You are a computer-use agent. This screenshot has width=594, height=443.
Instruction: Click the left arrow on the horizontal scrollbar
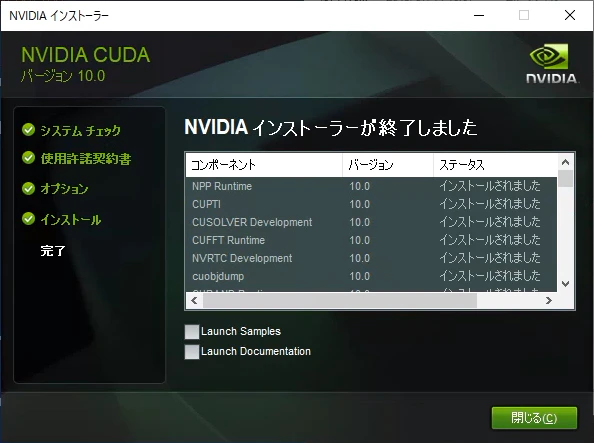coord(194,301)
